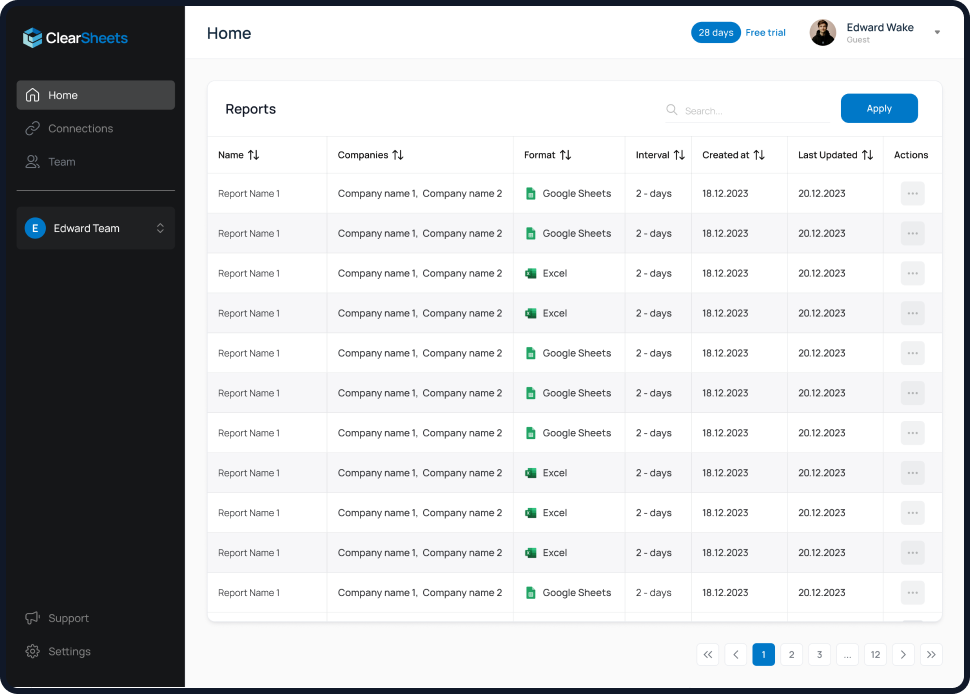
Task: Click the blue E team avatar
Action: point(35,228)
